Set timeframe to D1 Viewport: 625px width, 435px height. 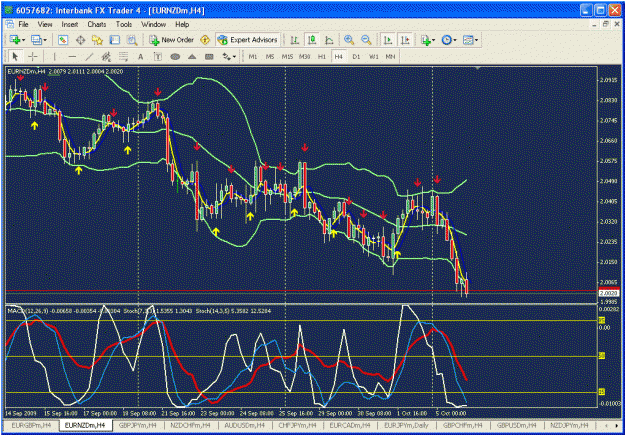tap(356, 57)
